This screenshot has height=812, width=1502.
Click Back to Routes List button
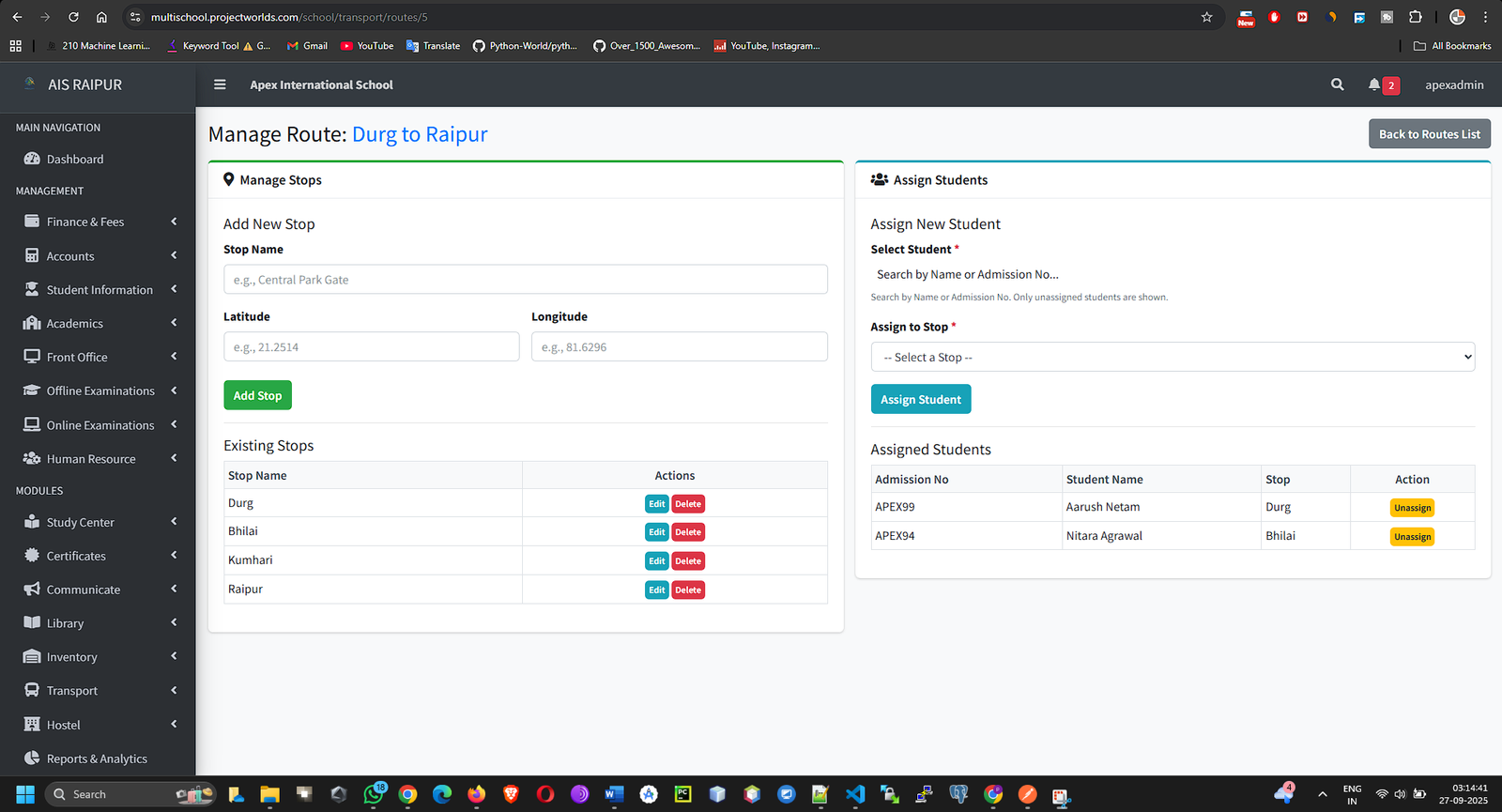[1429, 134]
